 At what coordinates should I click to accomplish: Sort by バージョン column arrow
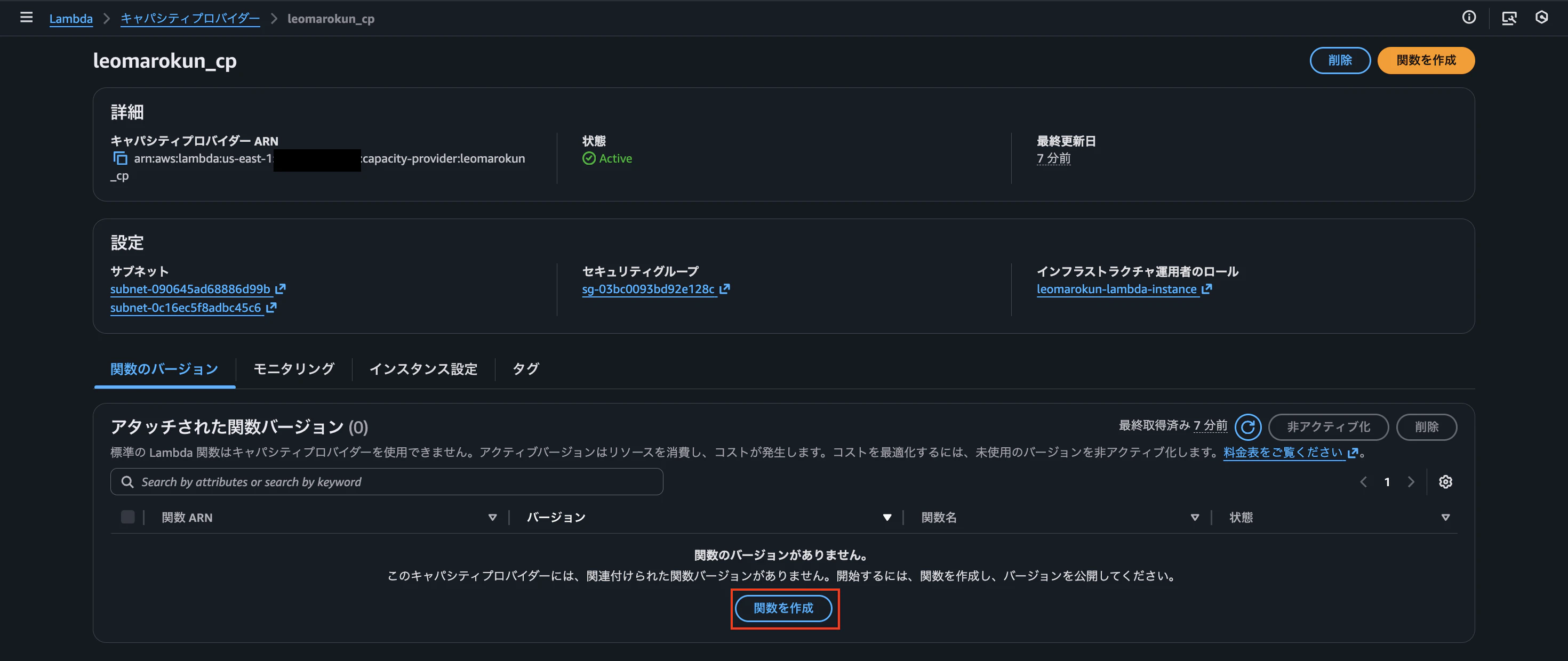click(x=887, y=518)
